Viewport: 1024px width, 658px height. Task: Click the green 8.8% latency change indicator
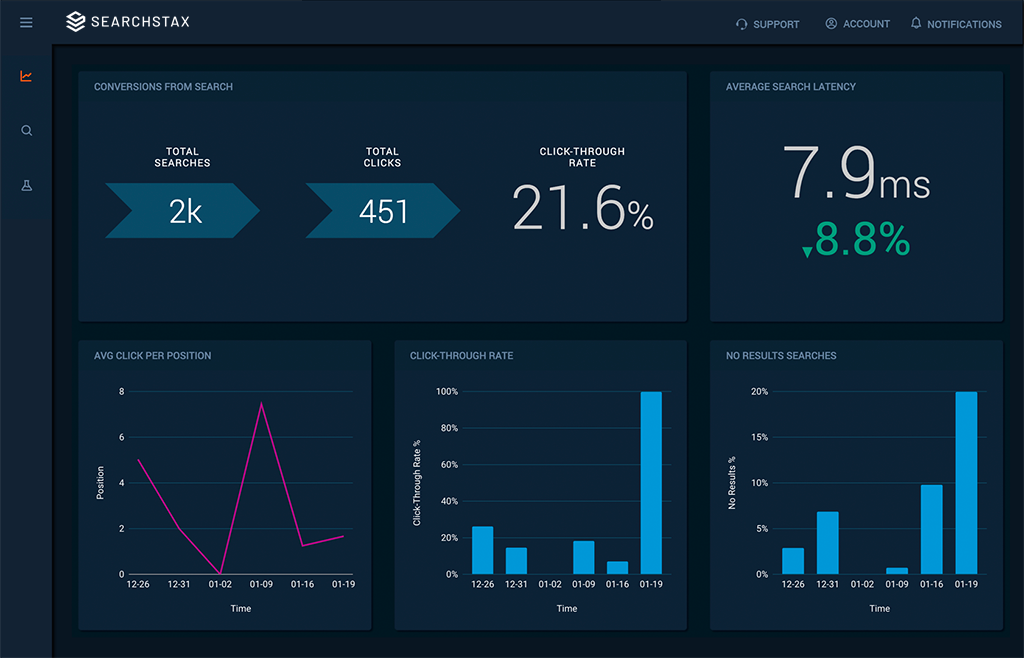pyautogui.click(x=857, y=241)
